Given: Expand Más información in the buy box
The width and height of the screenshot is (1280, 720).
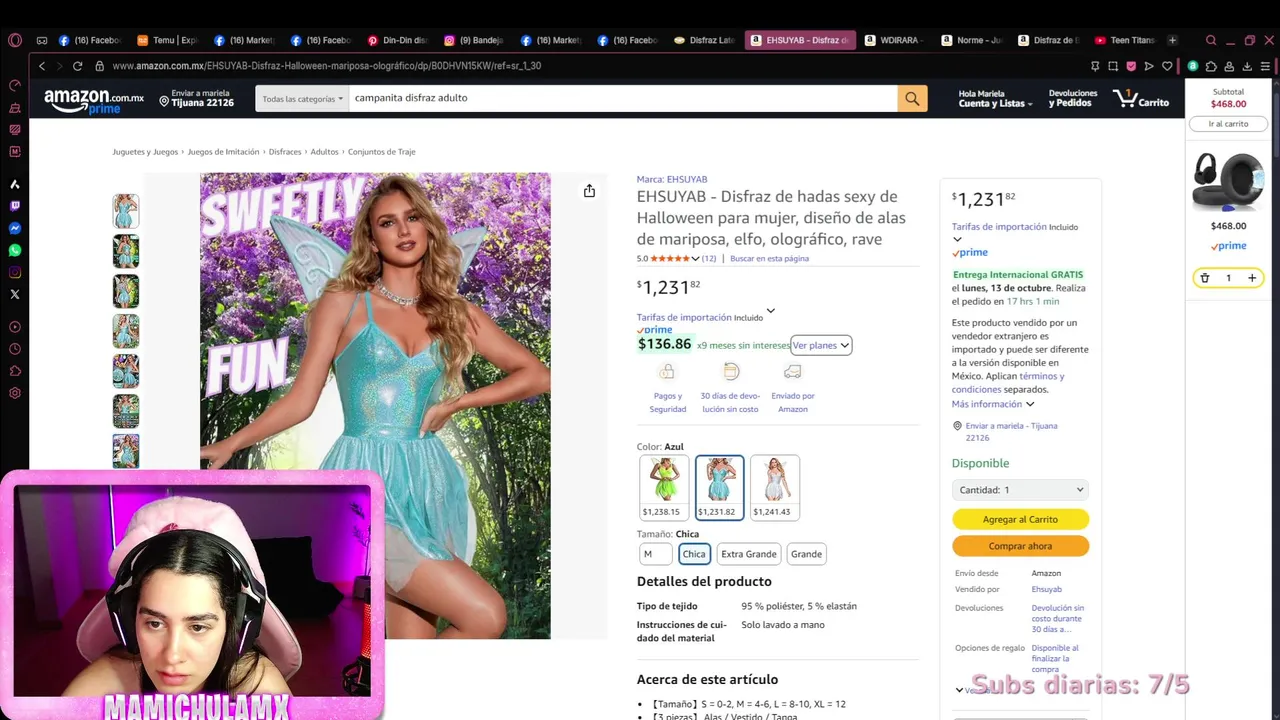Looking at the screenshot, I should click(992, 404).
